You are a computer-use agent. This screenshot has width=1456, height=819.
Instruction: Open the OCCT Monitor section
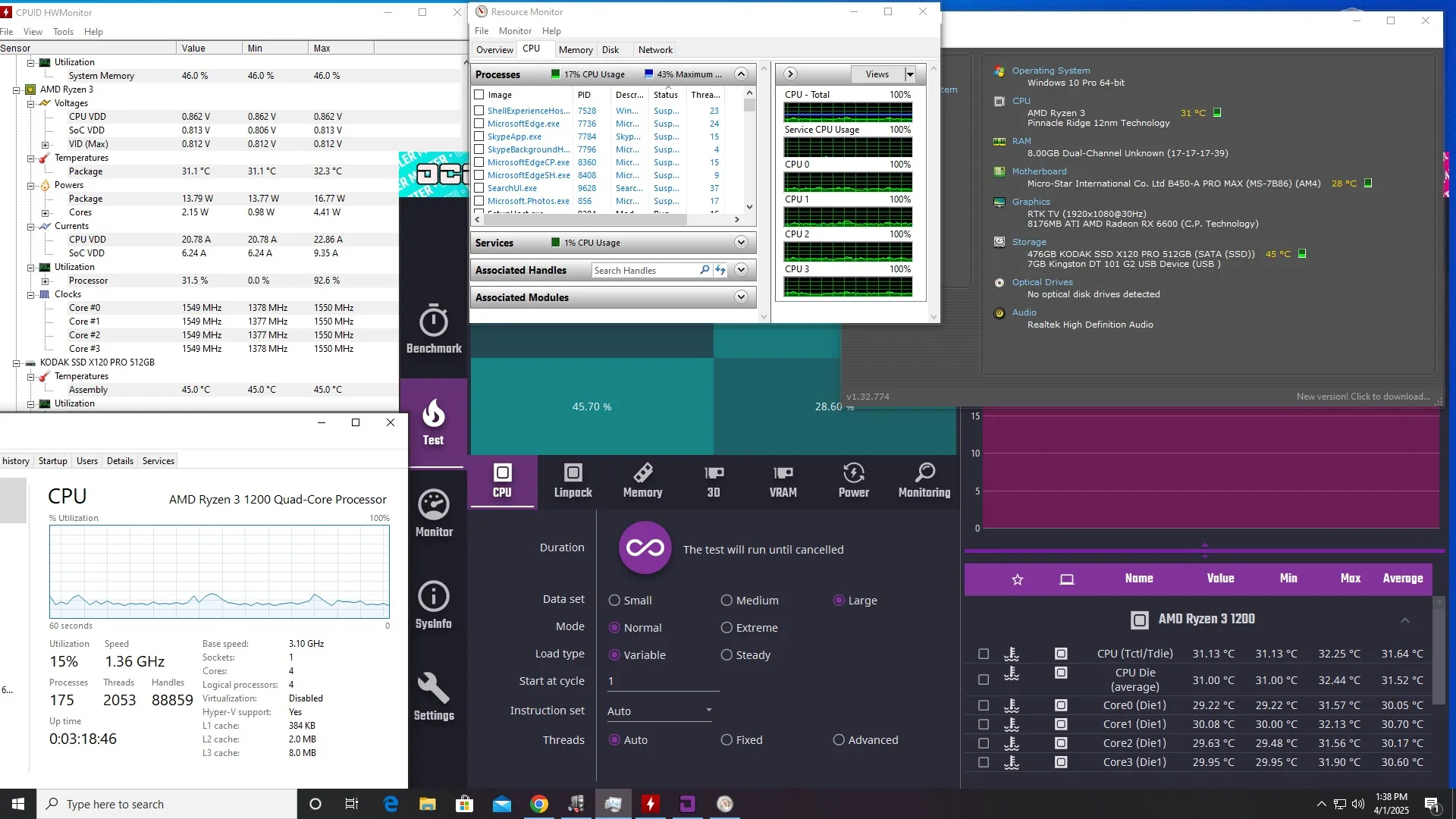pos(434,514)
